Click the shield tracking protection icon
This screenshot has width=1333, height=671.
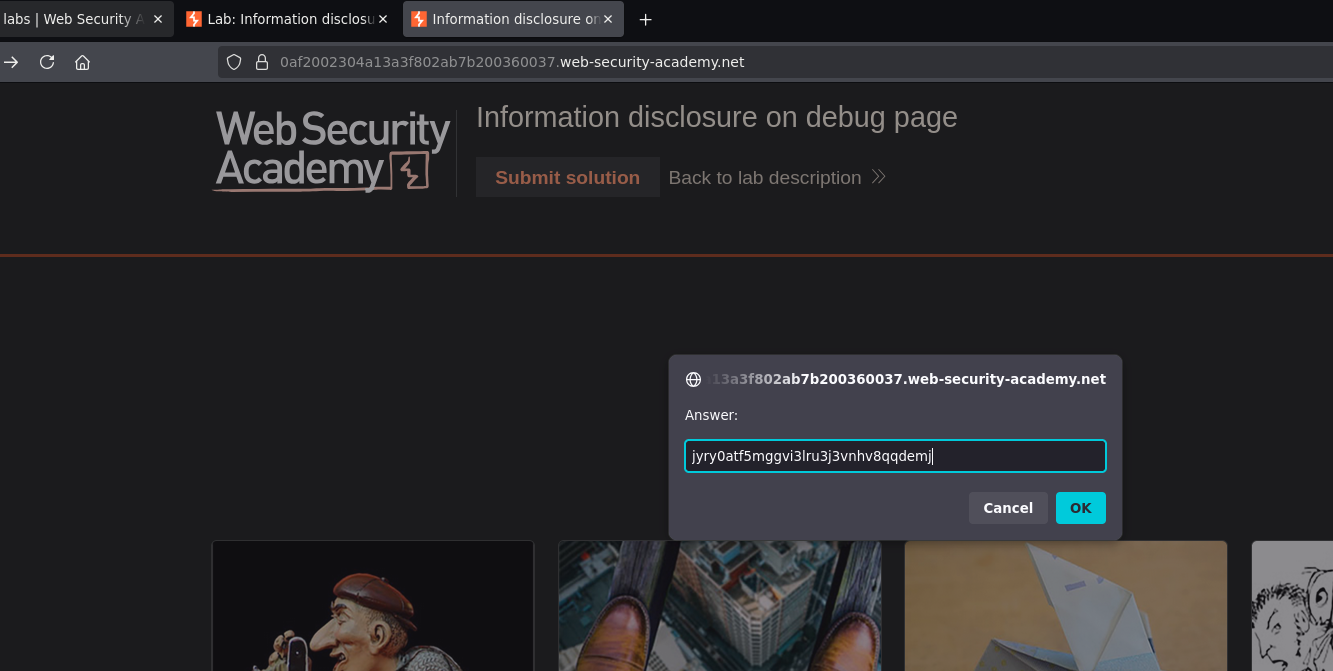click(x=234, y=62)
